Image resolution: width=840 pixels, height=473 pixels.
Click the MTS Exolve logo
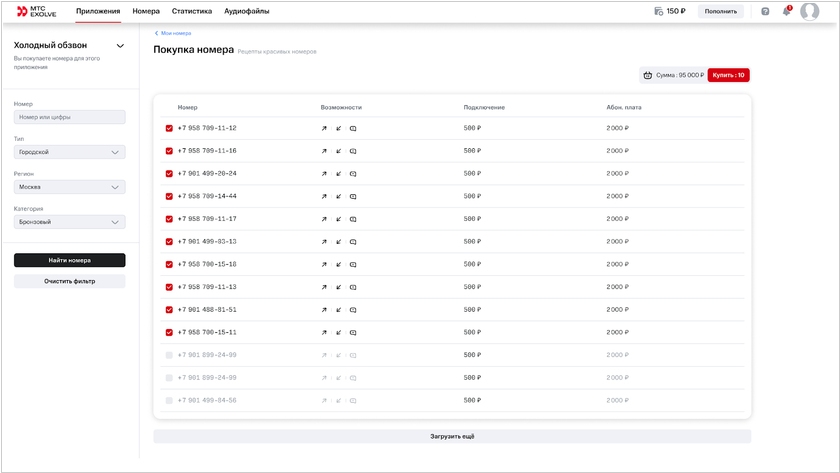pos(37,11)
